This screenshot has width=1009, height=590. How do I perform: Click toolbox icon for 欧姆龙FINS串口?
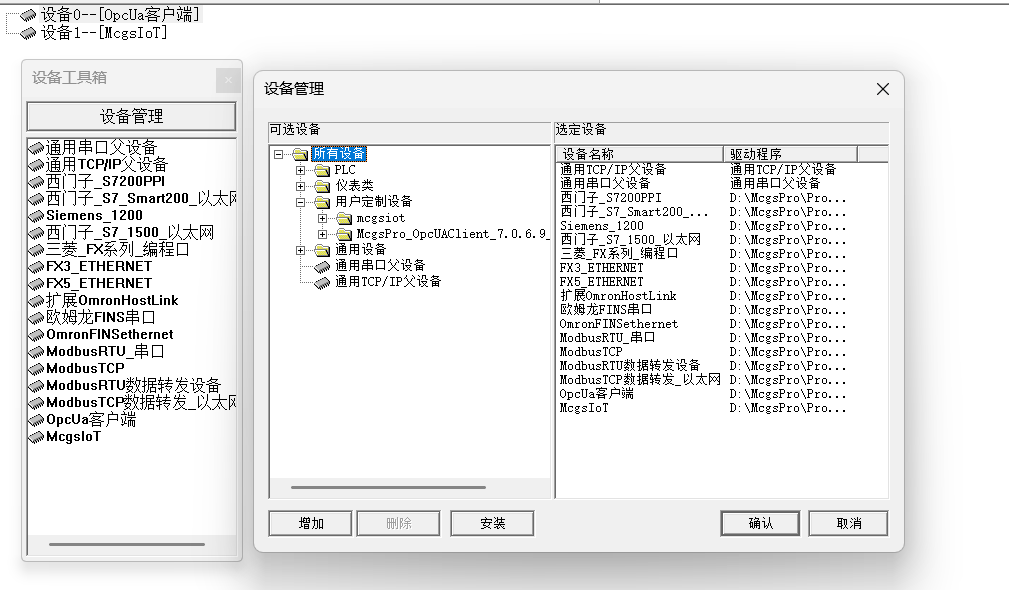pos(37,318)
